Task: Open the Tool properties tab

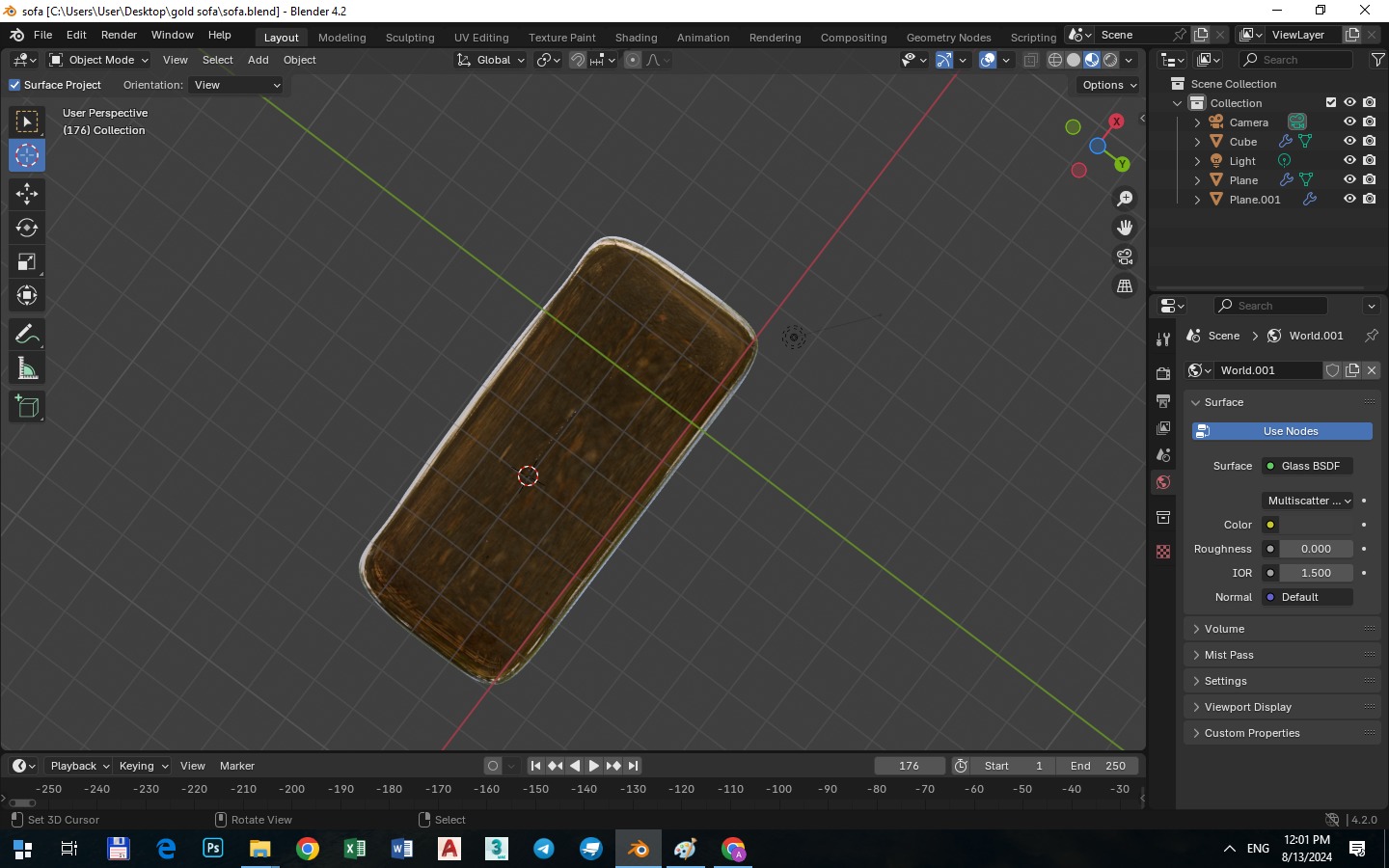Action: tap(1163, 339)
